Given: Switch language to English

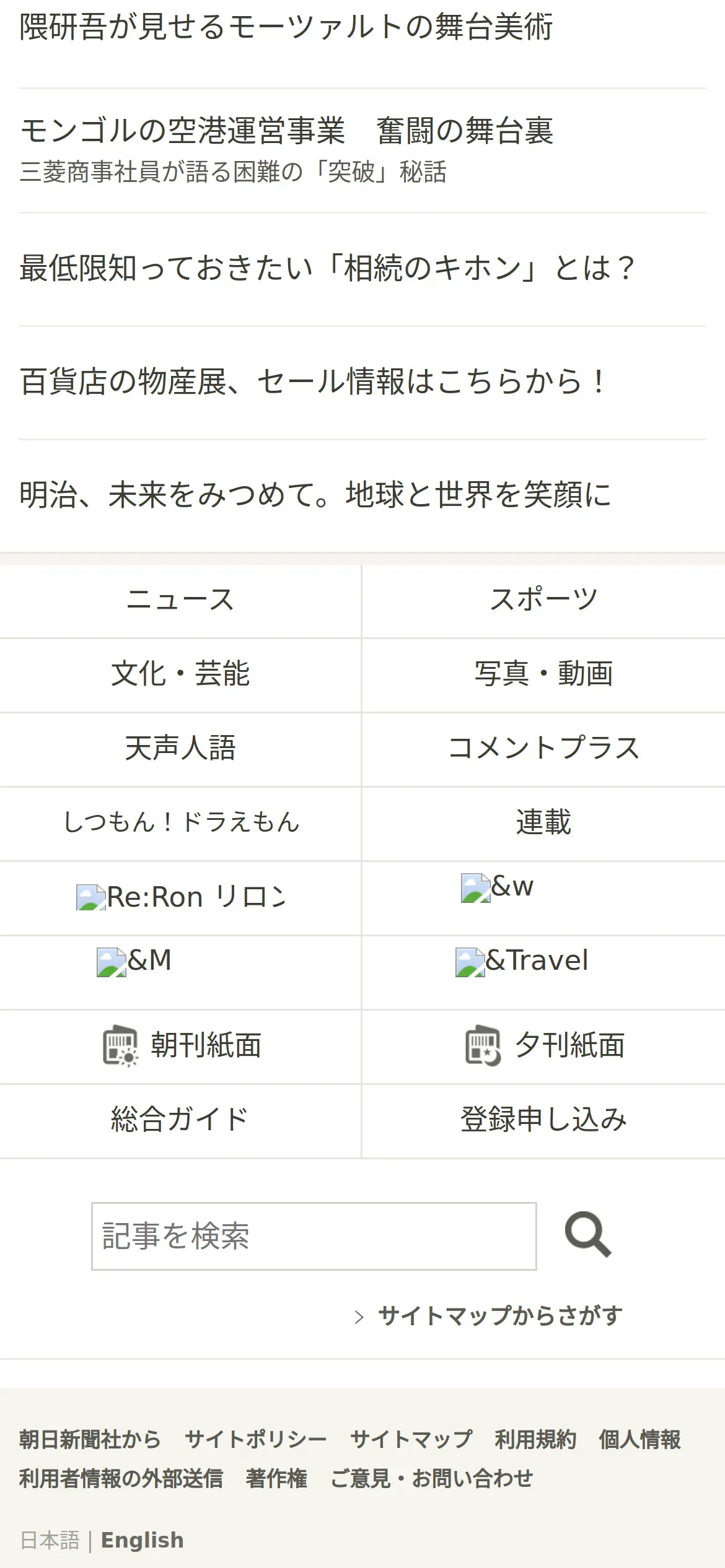Looking at the screenshot, I should pos(142,1540).
